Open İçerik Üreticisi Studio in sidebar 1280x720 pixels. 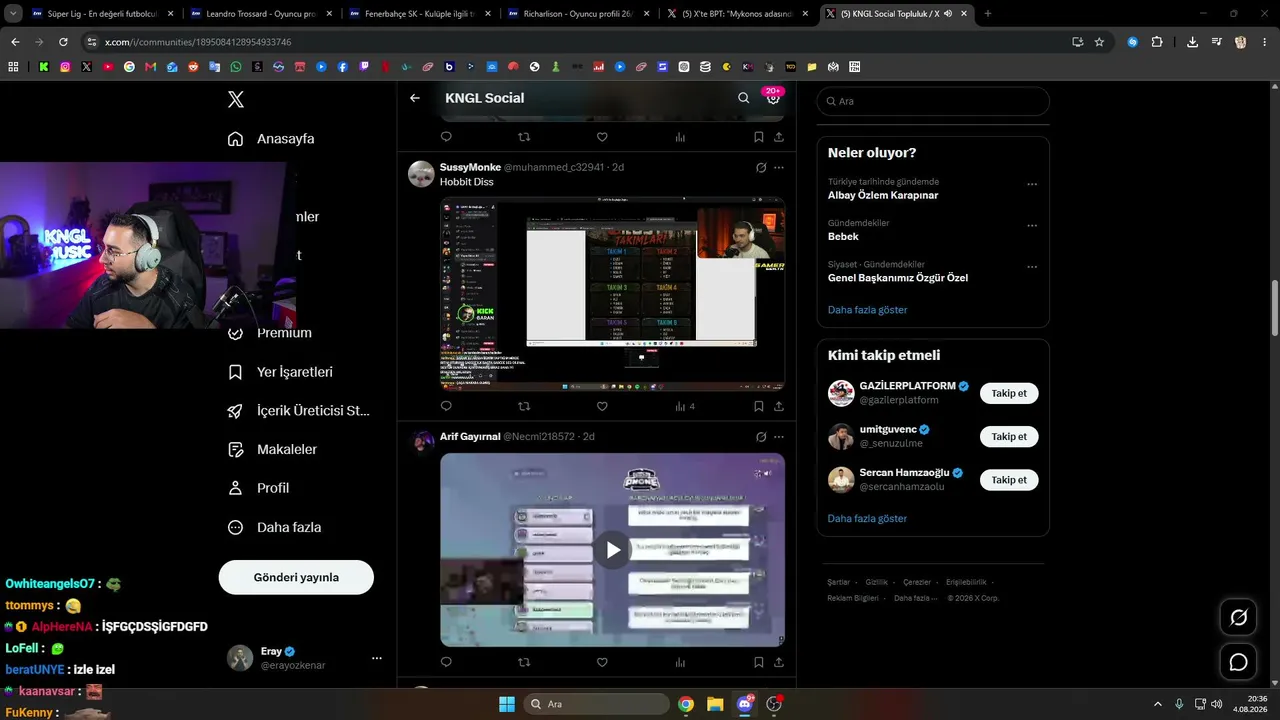pos(299,411)
